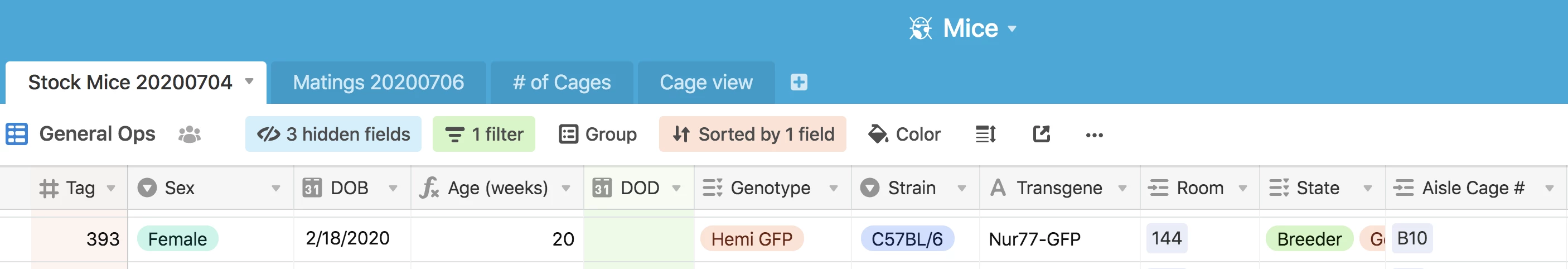This screenshot has width=1568, height=269.
Task: Click the add table plus icon
Action: click(798, 82)
